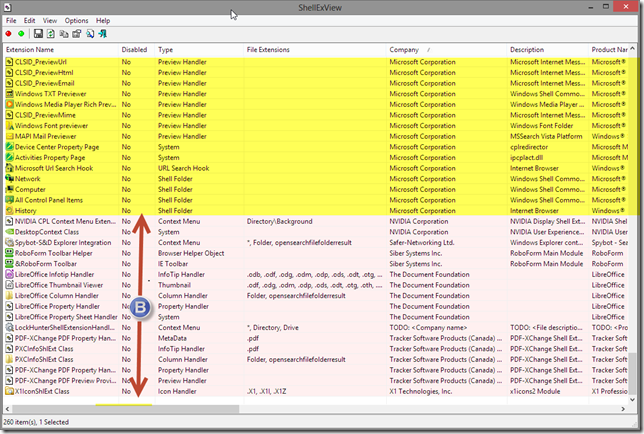Sort by the Product Name column header

tap(609, 50)
